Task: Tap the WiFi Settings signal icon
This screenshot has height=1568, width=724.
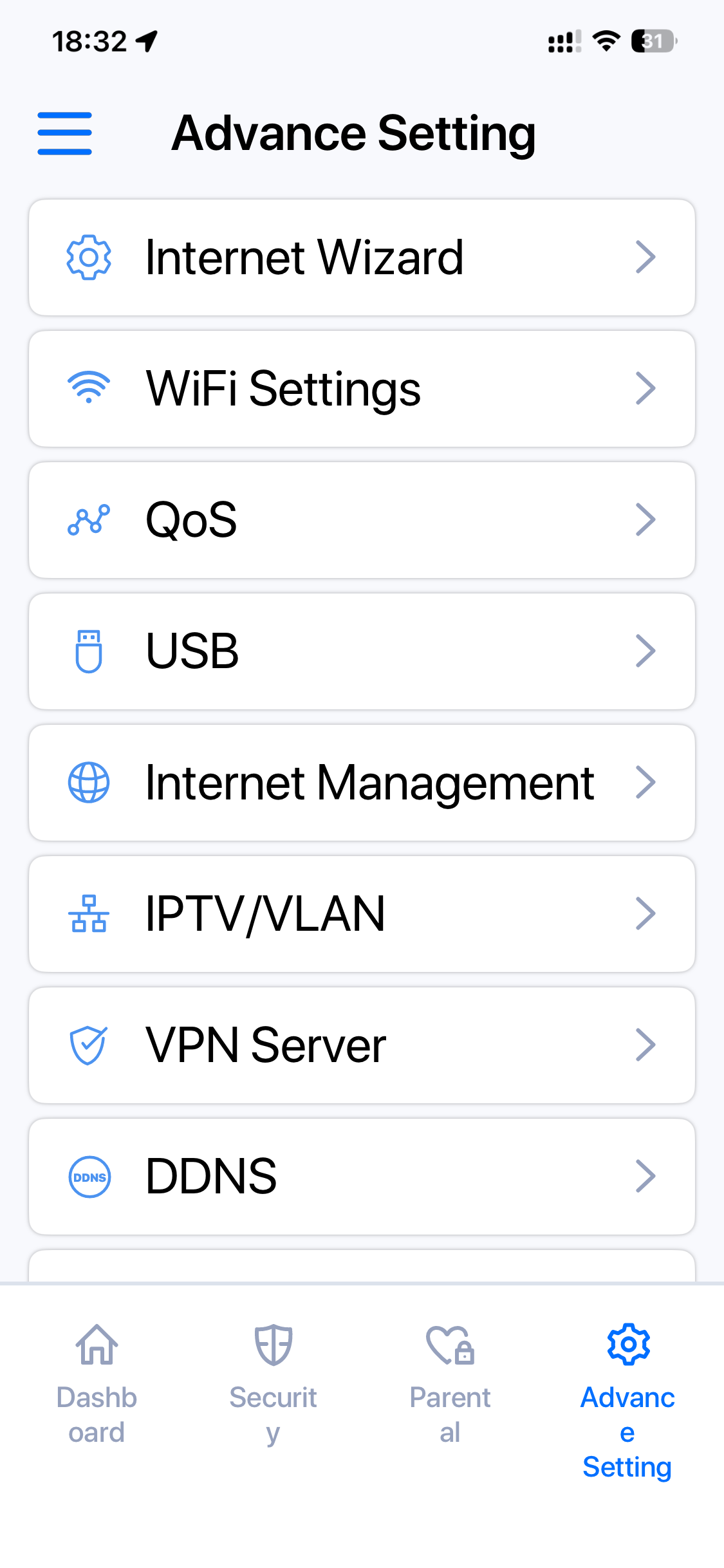Action: click(89, 388)
